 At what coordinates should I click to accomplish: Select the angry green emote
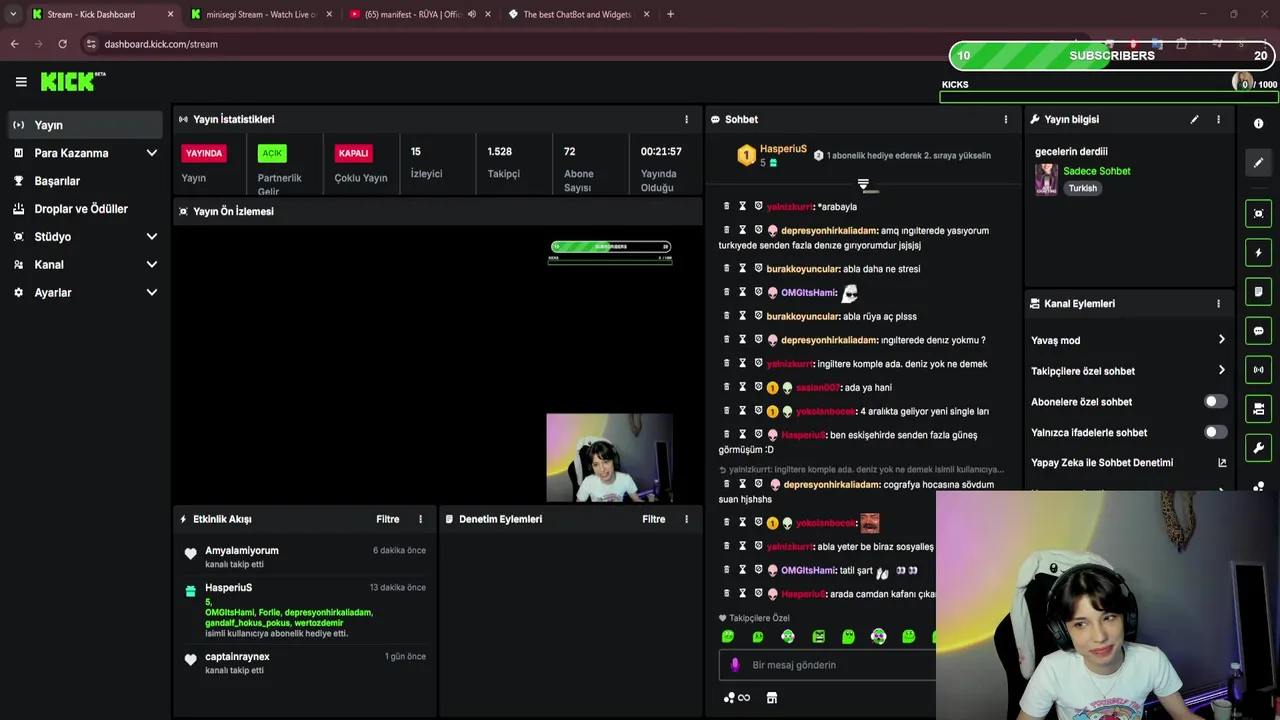pyautogui.click(x=818, y=637)
